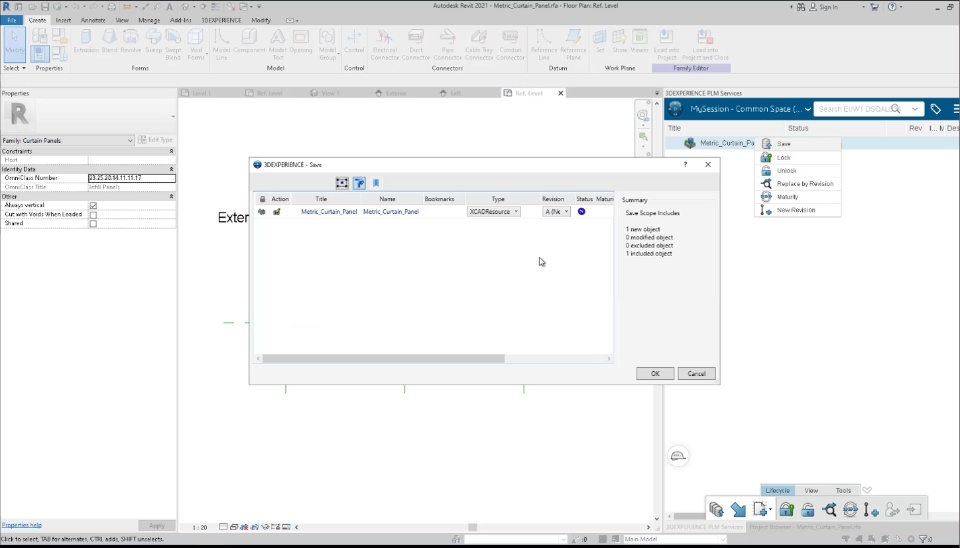Select the Reference Plane tool

573,44
